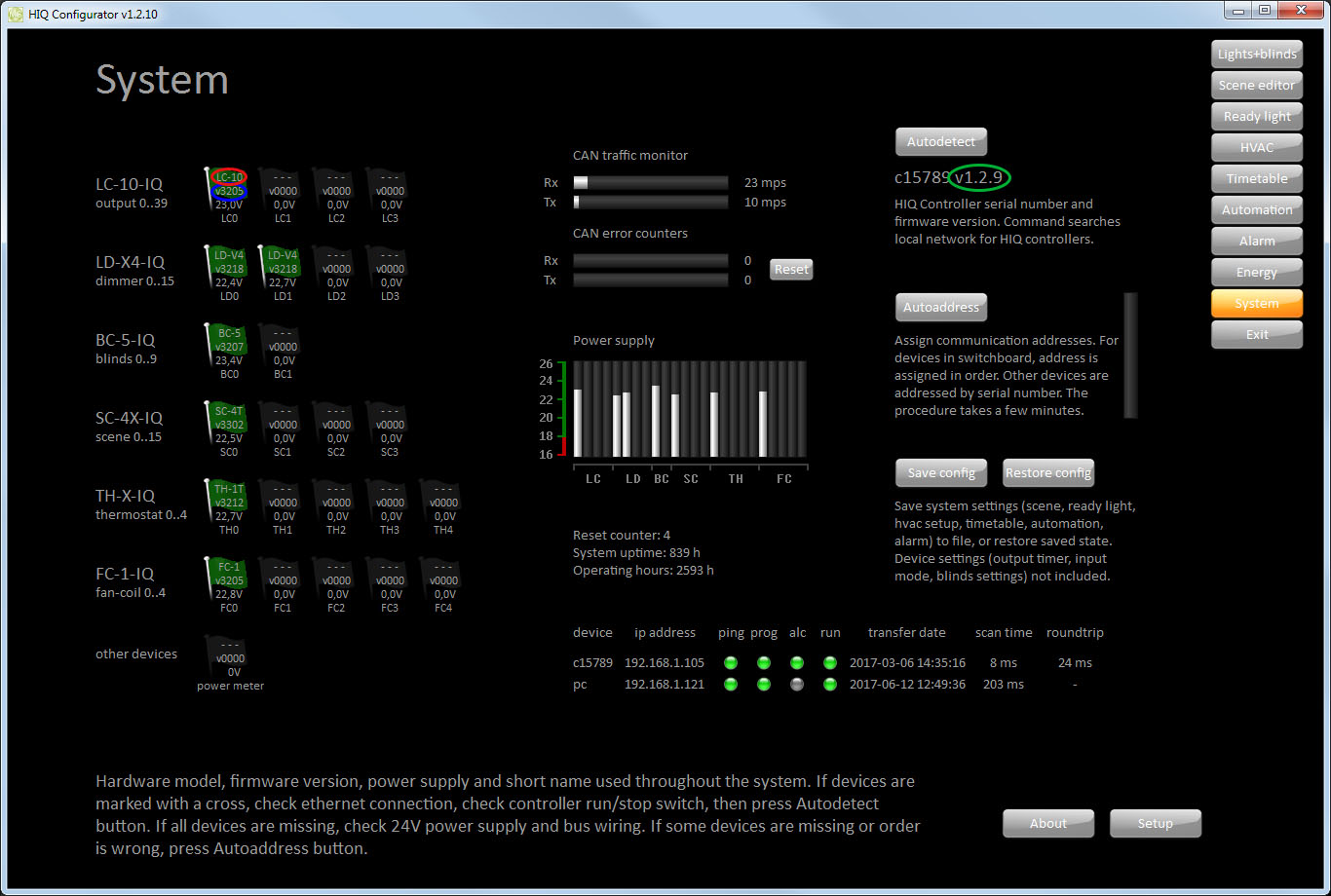Select the SC0 scene device flag
The width and height of the screenshot is (1331, 896).
click(228, 423)
